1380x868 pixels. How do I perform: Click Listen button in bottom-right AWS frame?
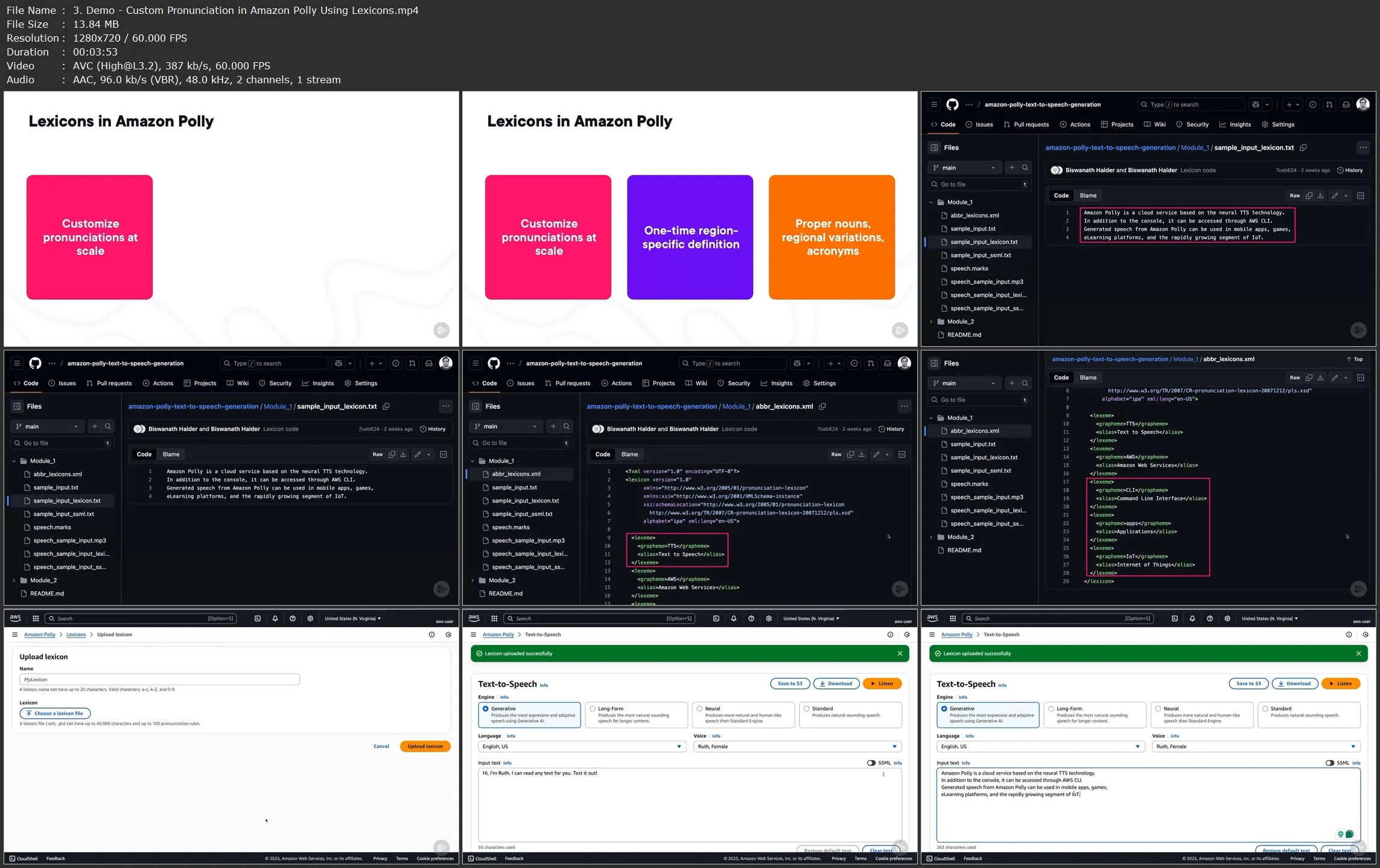[x=1341, y=683]
